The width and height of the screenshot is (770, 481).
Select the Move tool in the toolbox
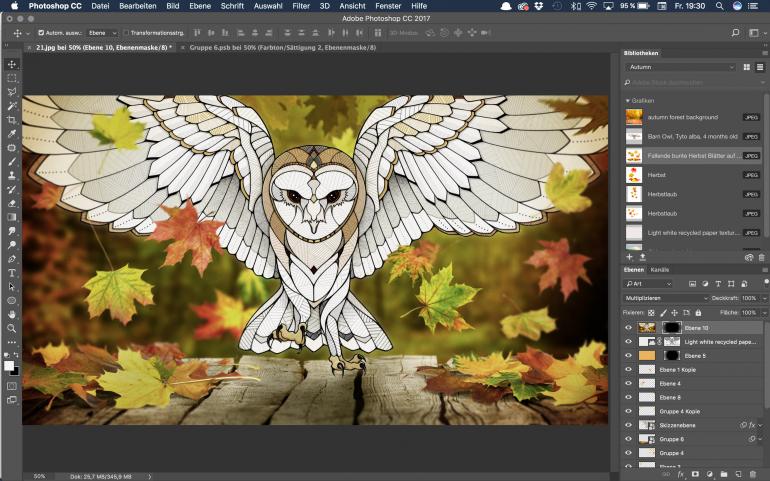(12, 64)
